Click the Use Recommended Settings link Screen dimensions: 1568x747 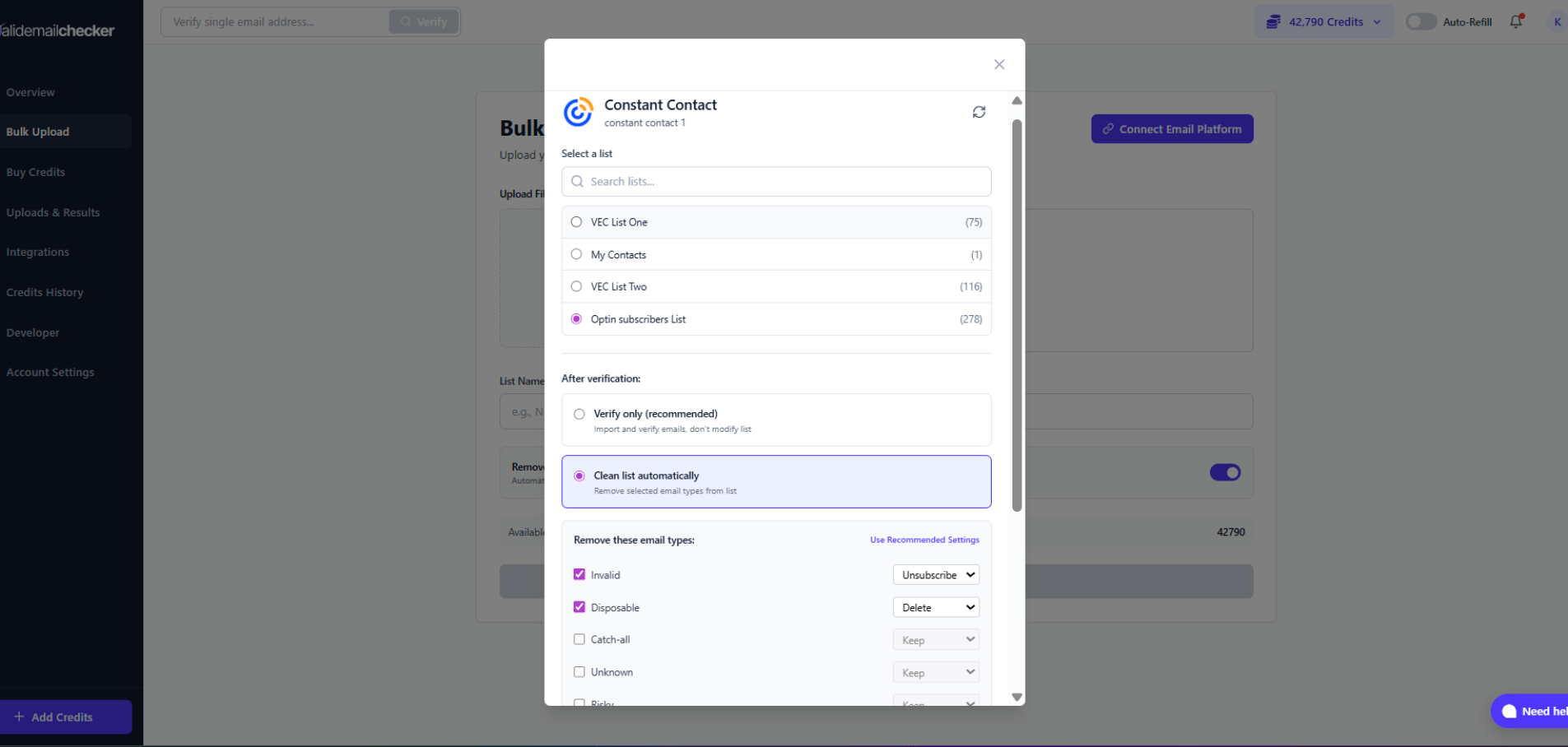(x=924, y=540)
